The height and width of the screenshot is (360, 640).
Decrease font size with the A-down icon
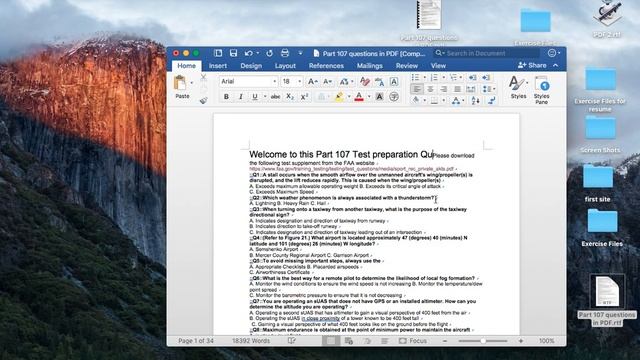point(327,82)
